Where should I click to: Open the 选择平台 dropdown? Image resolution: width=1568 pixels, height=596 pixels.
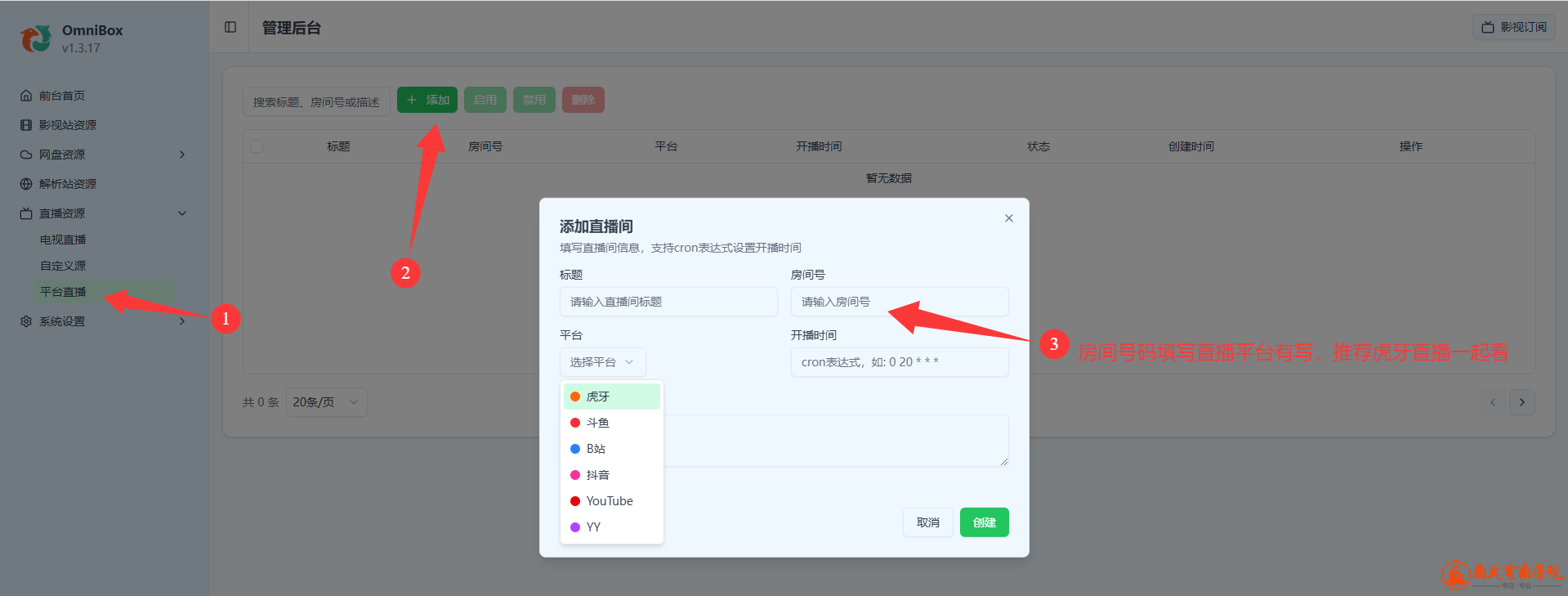(602, 362)
